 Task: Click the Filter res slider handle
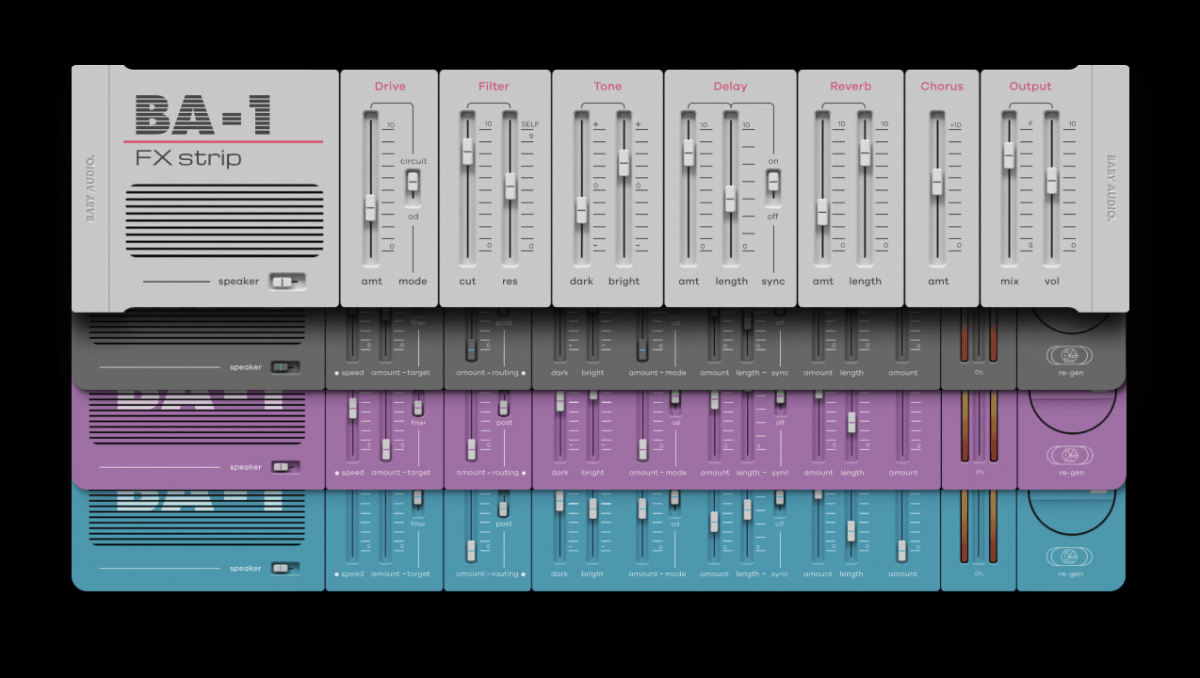[509, 185]
